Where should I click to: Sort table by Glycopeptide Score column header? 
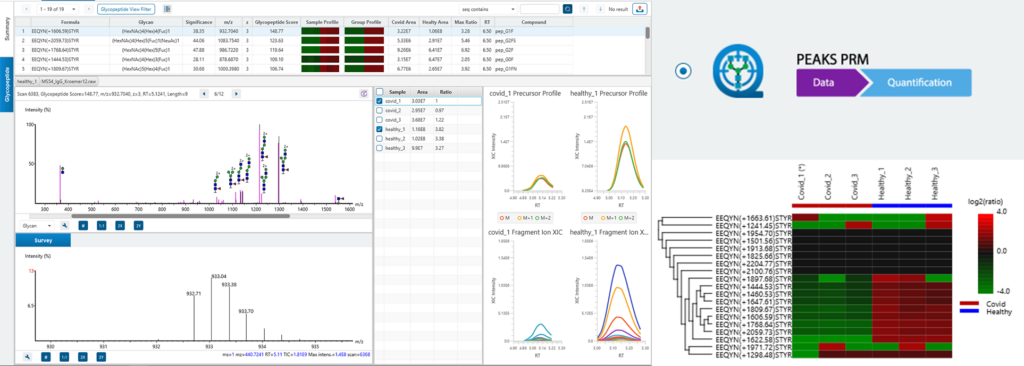(x=275, y=22)
